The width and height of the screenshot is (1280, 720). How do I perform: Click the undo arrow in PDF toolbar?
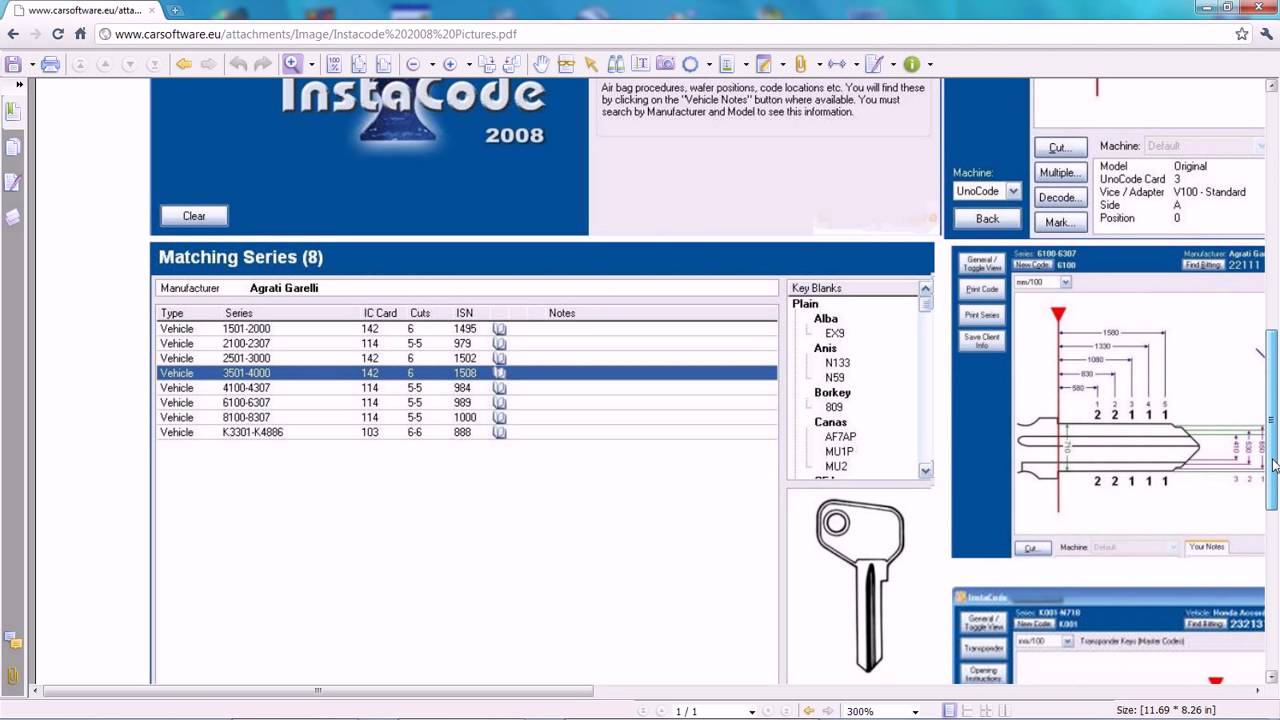[238, 64]
